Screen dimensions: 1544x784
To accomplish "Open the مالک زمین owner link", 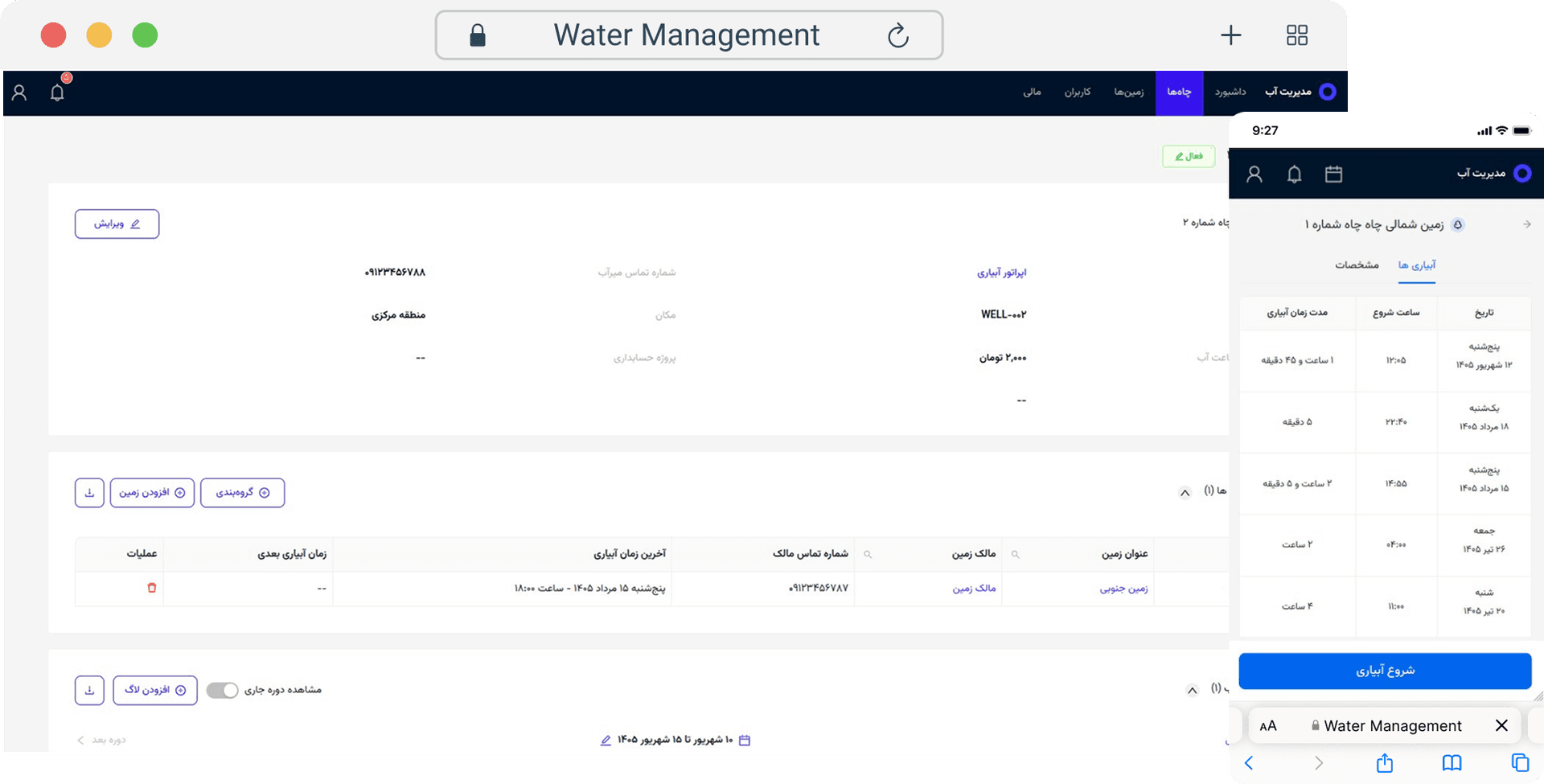I will tap(974, 589).
